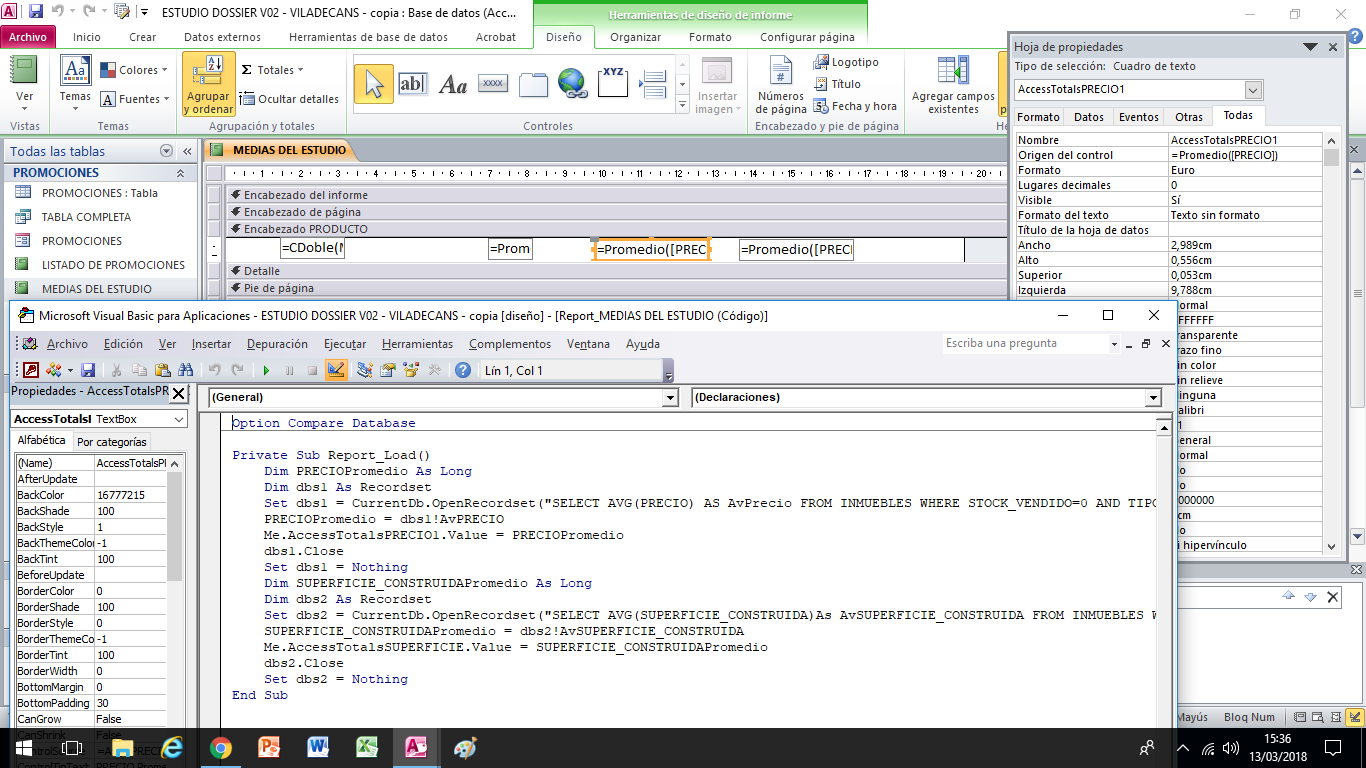Select the text box (ab|) control
This screenshot has width=1366, height=768.
(x=412, y=84)
